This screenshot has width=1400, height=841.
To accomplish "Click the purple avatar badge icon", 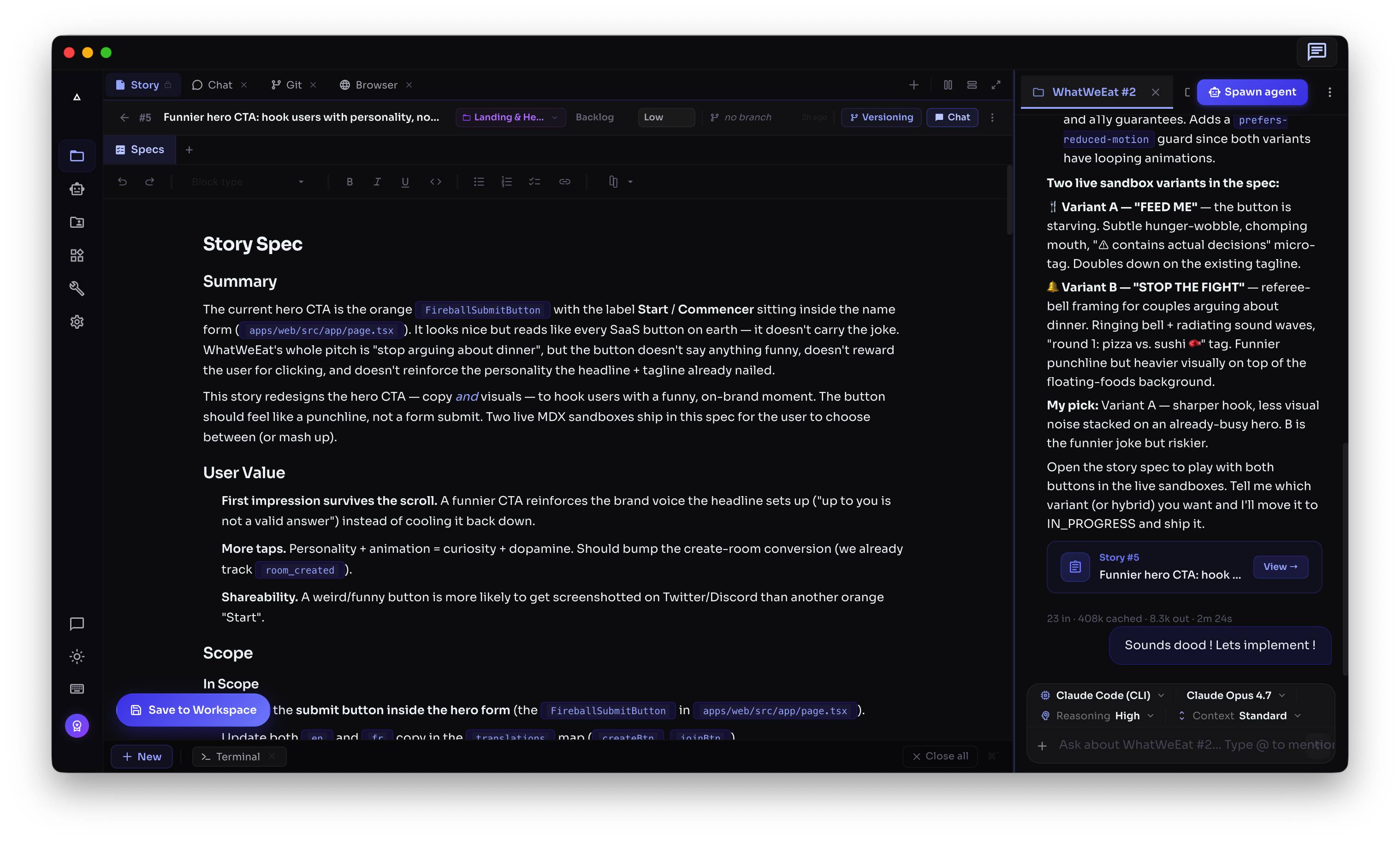I will pos(77,726).
